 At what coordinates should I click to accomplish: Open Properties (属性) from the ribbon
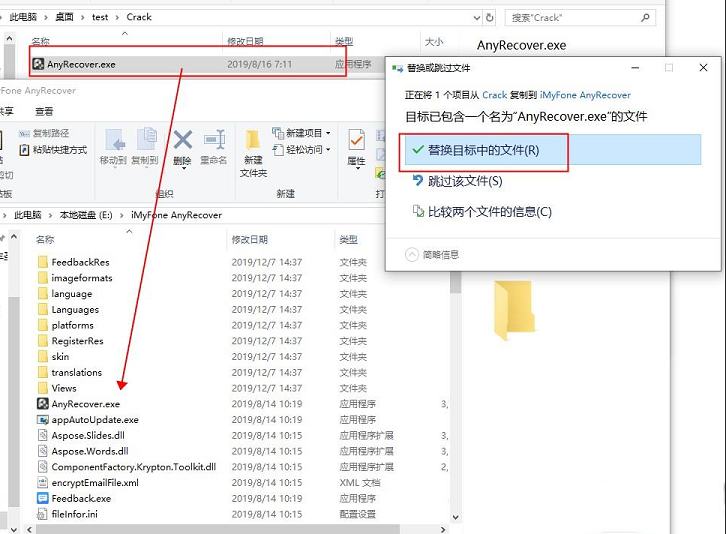point(356,146)
